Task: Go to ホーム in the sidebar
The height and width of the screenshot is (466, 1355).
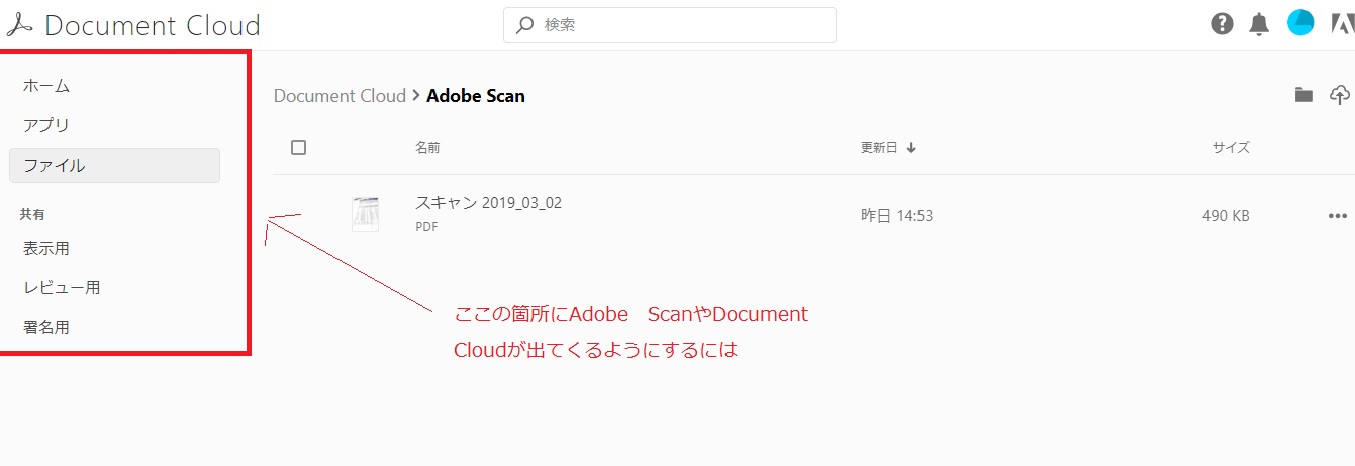Action: tap(47, 86)
